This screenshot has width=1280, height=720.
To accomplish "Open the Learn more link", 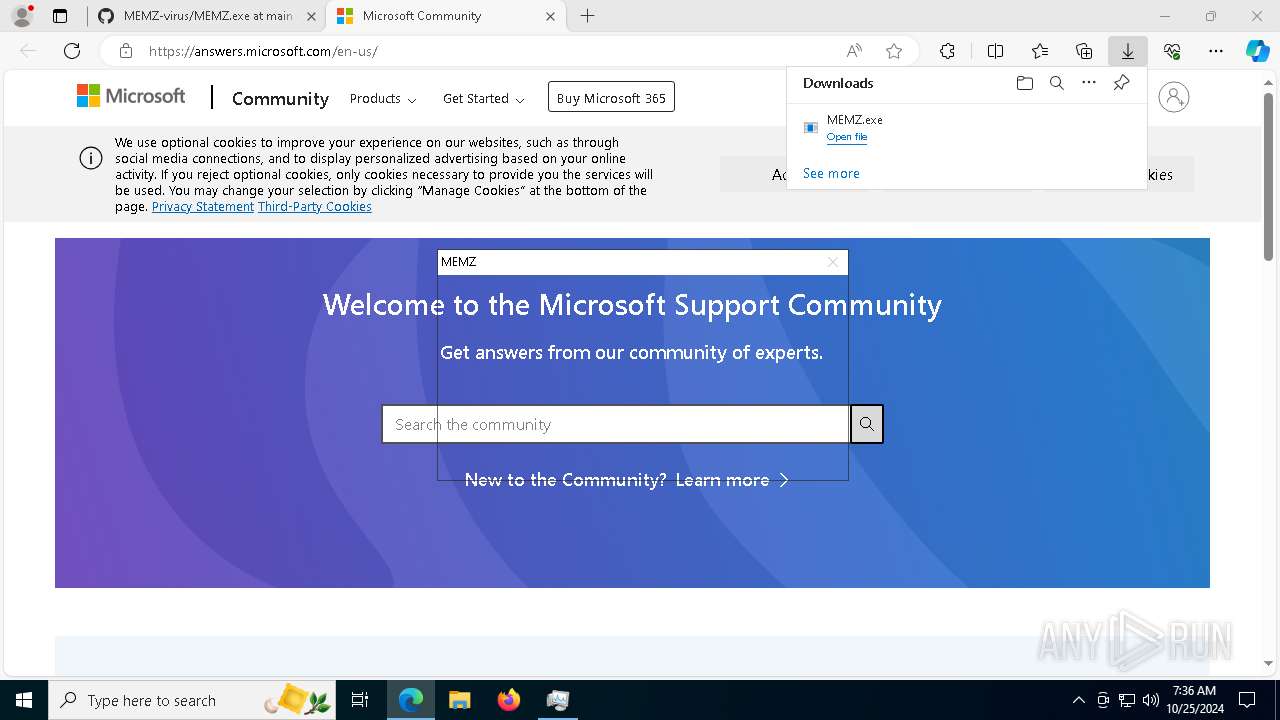I will click(732, 480).
